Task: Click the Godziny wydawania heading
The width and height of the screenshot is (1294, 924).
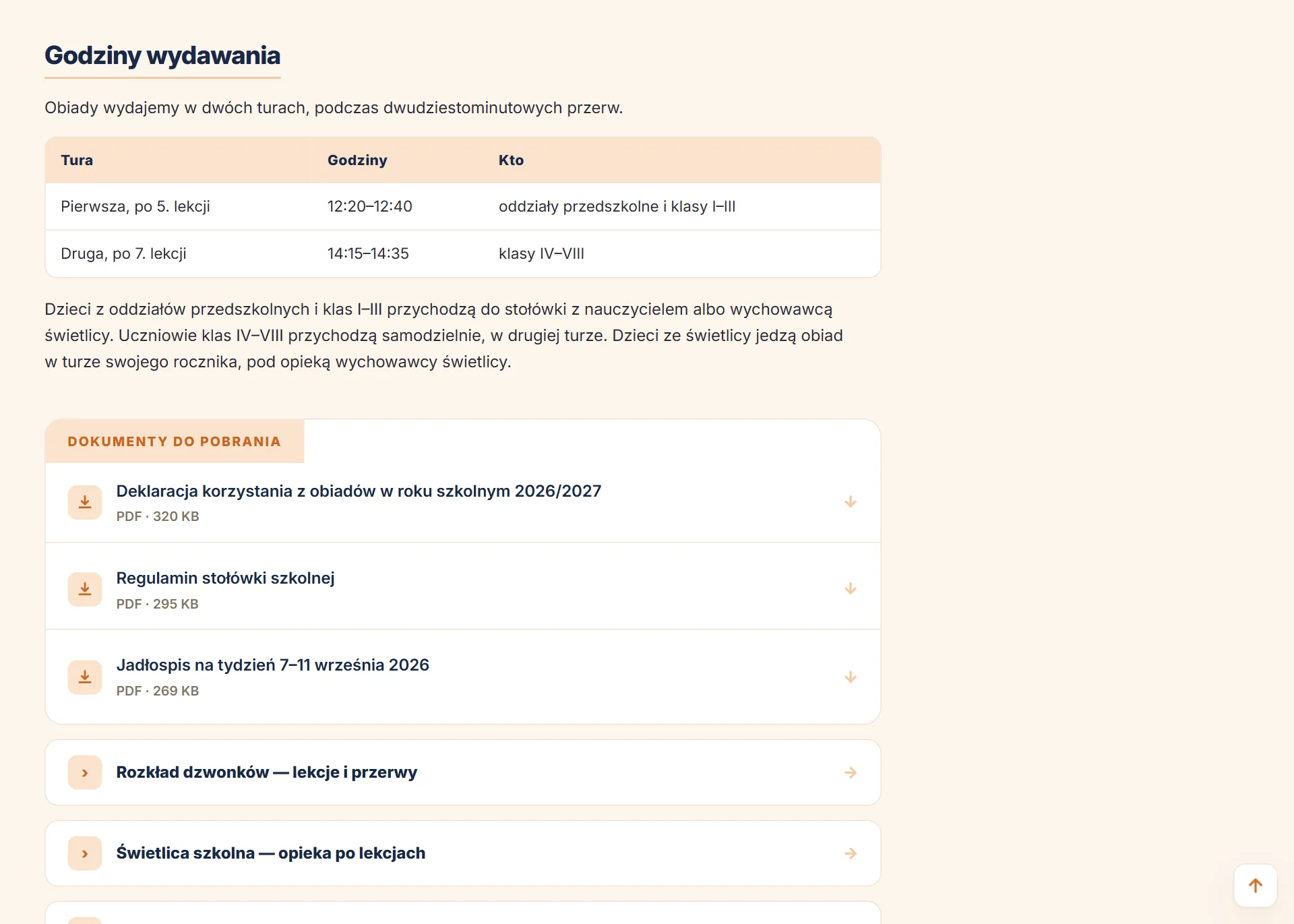Action: (x=162, y=55)
